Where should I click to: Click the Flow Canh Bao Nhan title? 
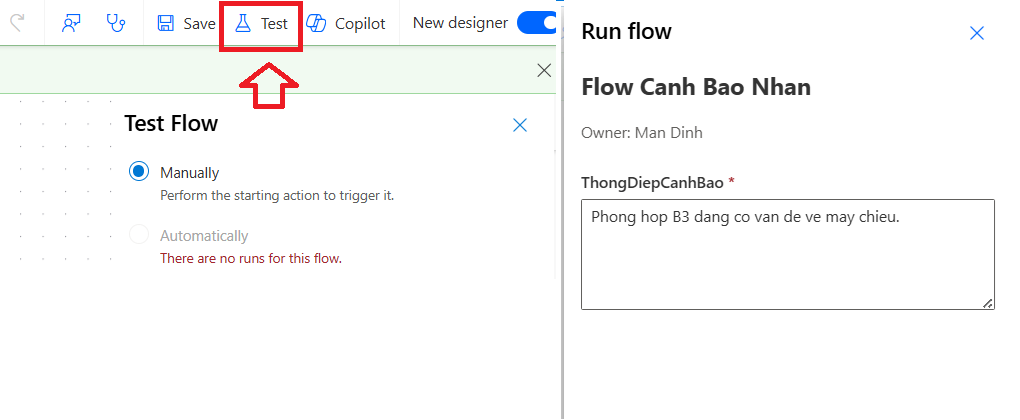pyautogui.click(x=696, y=87)
